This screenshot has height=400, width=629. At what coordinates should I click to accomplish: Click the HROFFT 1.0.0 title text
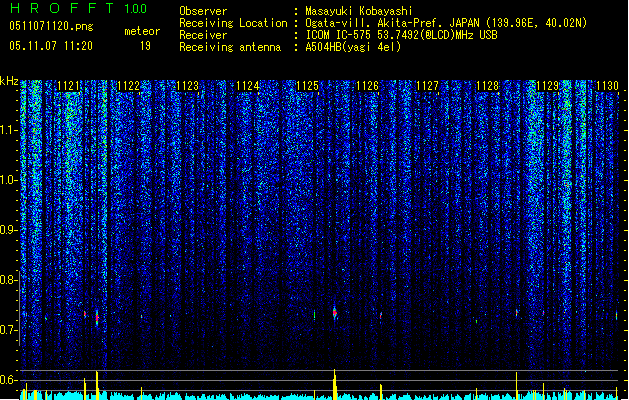click(x=78, y=8)
